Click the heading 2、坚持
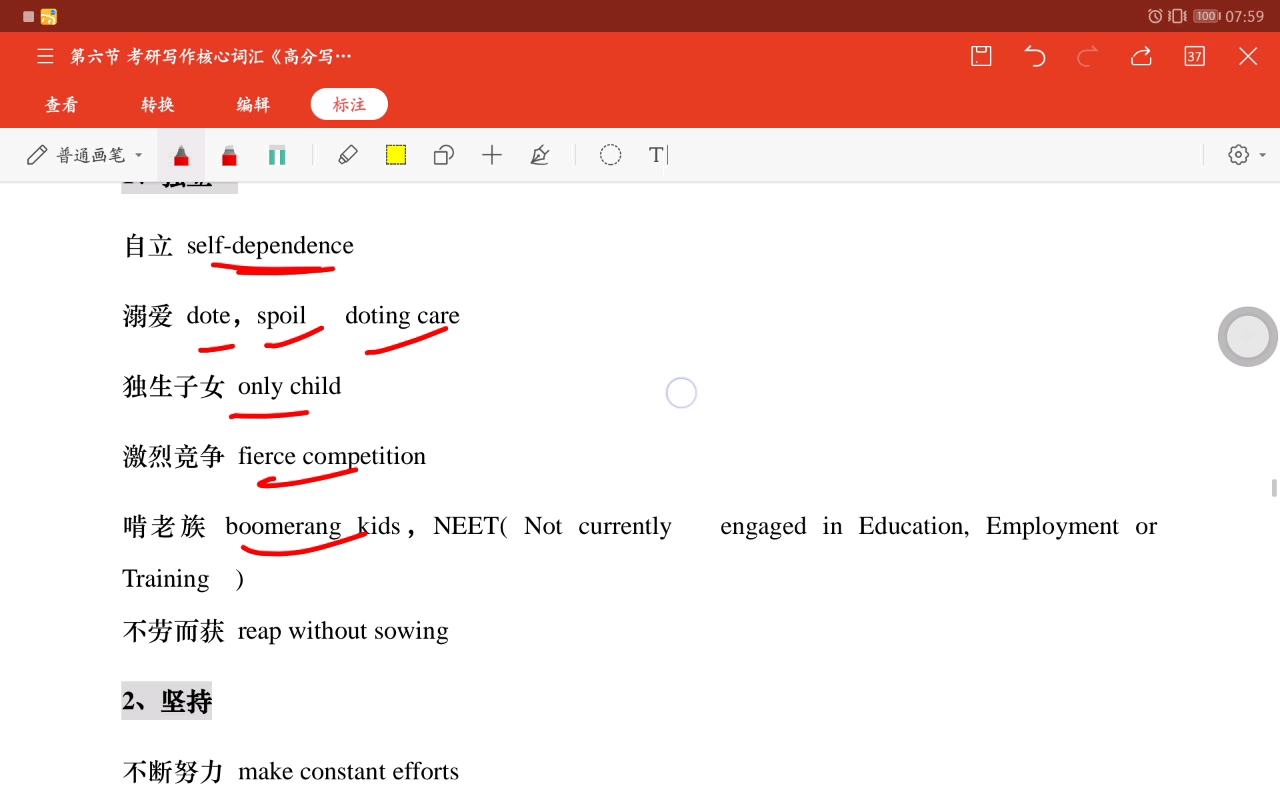This screenshot has width=1280, height=800. (167, 701)
